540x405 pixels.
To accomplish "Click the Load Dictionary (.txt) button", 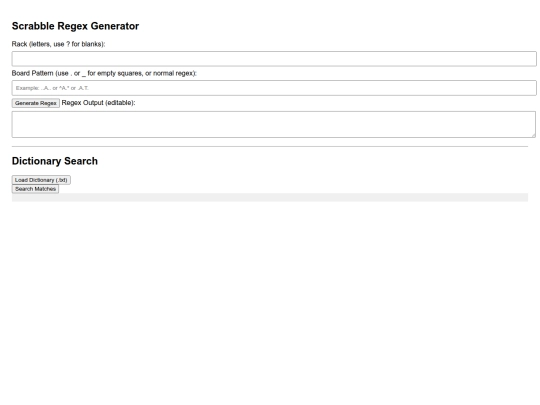I will coord(41,180).
